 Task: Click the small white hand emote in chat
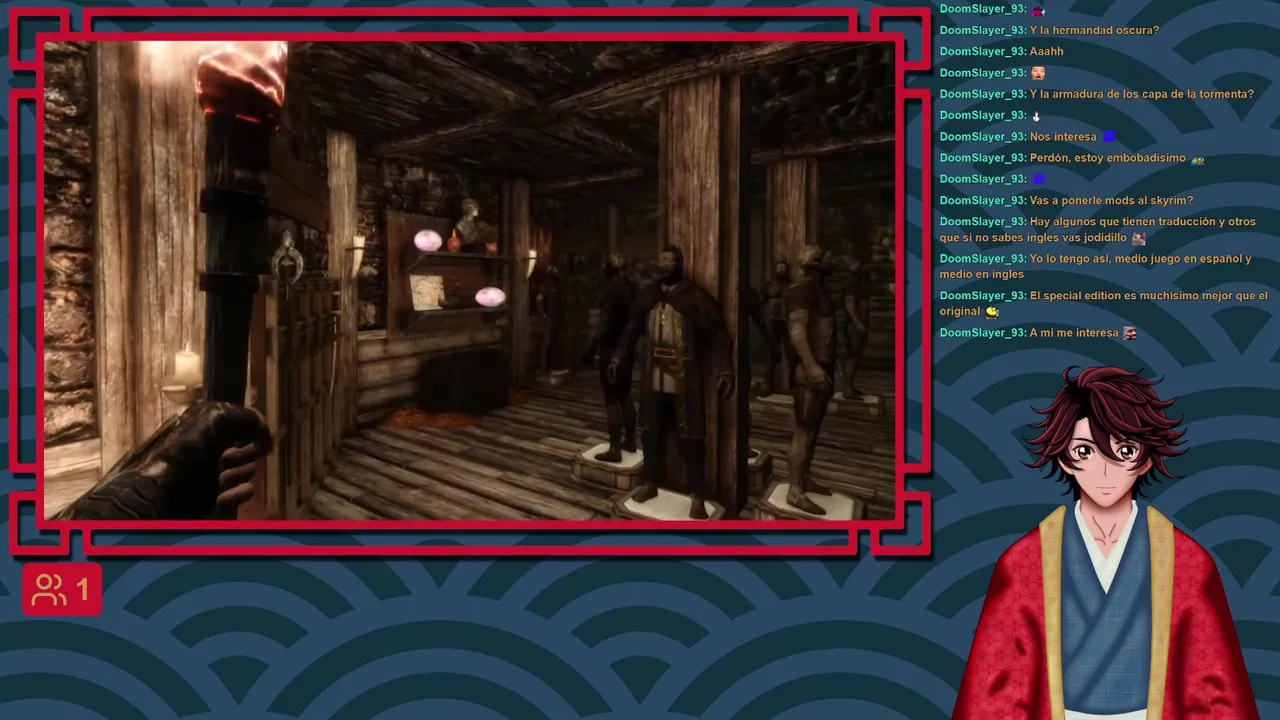coord(1036,116)
